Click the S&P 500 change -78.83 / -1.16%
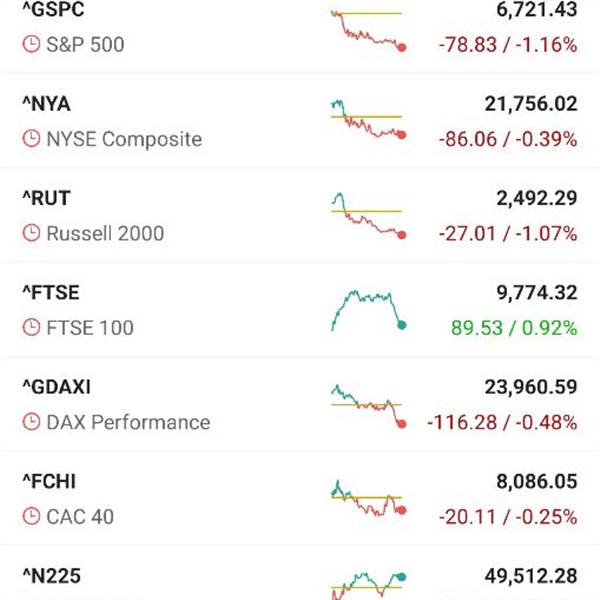 [x=507, y=45]
